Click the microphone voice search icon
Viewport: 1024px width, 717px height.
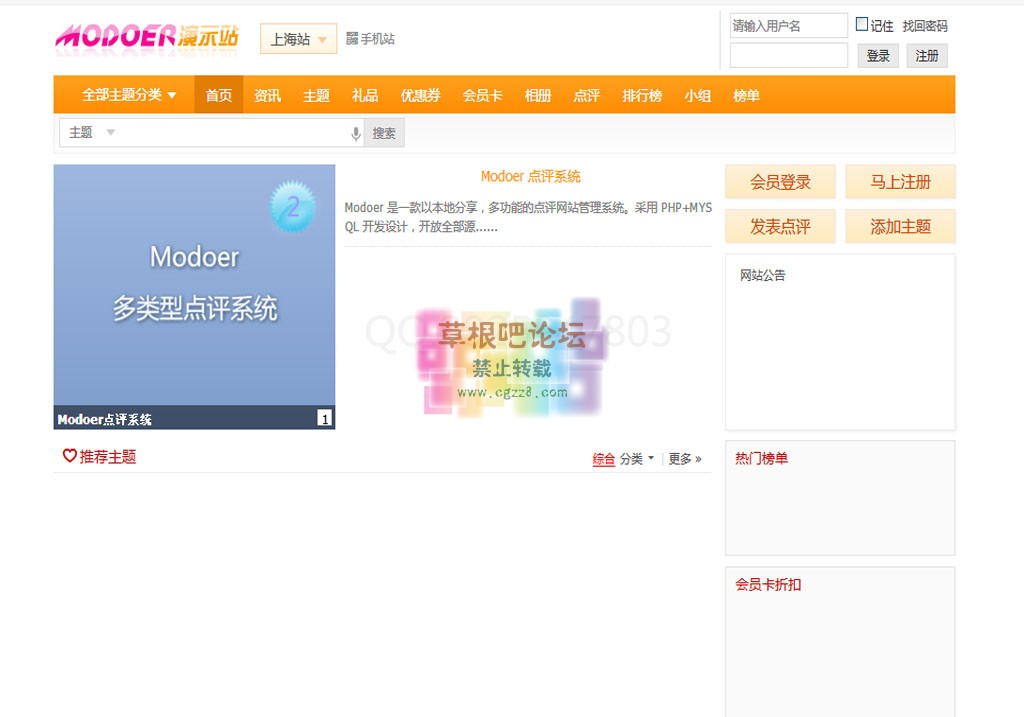click(355, 133)
